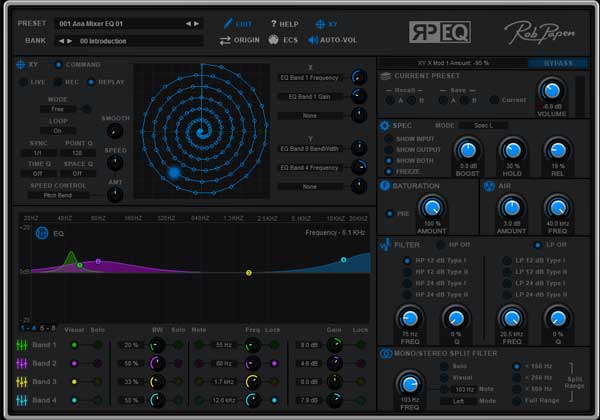Open the XY Mode dropdown showing Free
The height and width of the screenshot is (420, 600).
pyautogui.click(x=57, y=109)
